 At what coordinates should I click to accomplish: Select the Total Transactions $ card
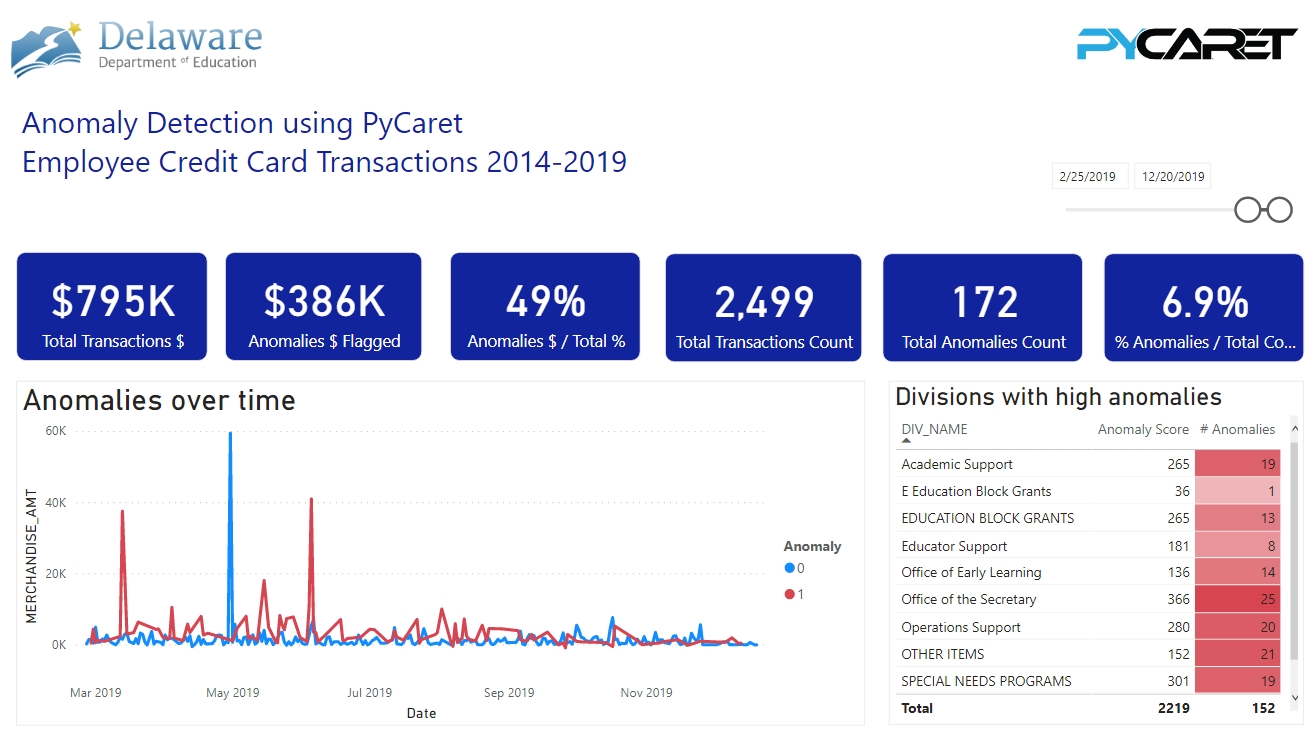click(112, 307)
